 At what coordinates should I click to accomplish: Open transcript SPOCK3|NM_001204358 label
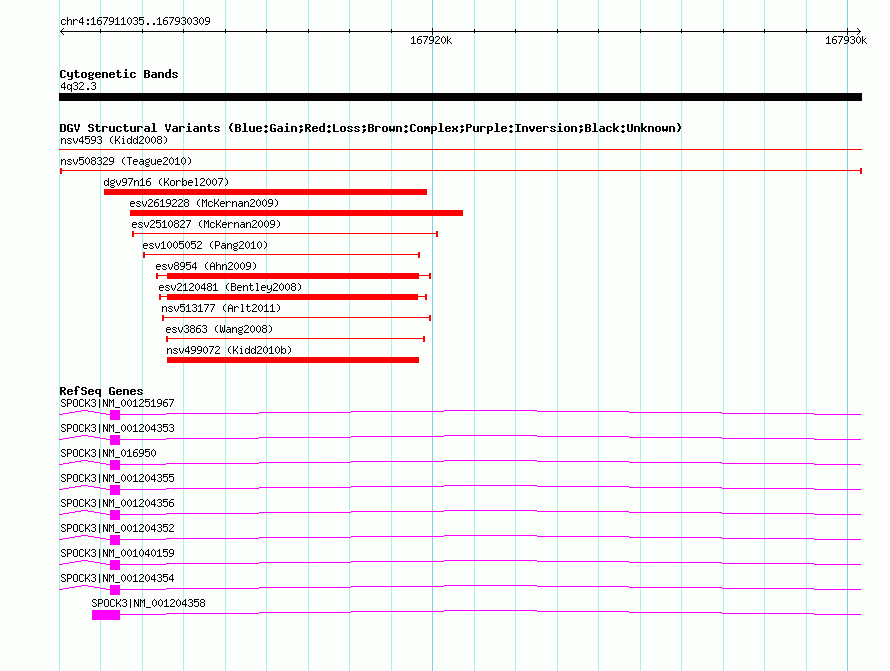(x=148, y=603)
